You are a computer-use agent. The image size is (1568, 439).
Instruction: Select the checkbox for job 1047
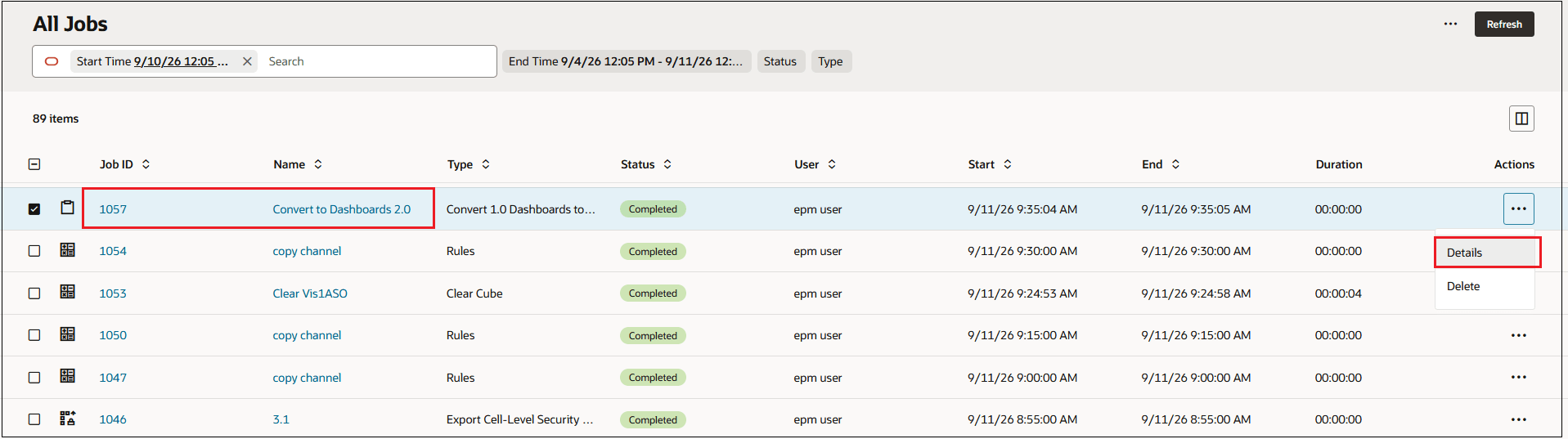pyautogui.click(x=34, y=378)
